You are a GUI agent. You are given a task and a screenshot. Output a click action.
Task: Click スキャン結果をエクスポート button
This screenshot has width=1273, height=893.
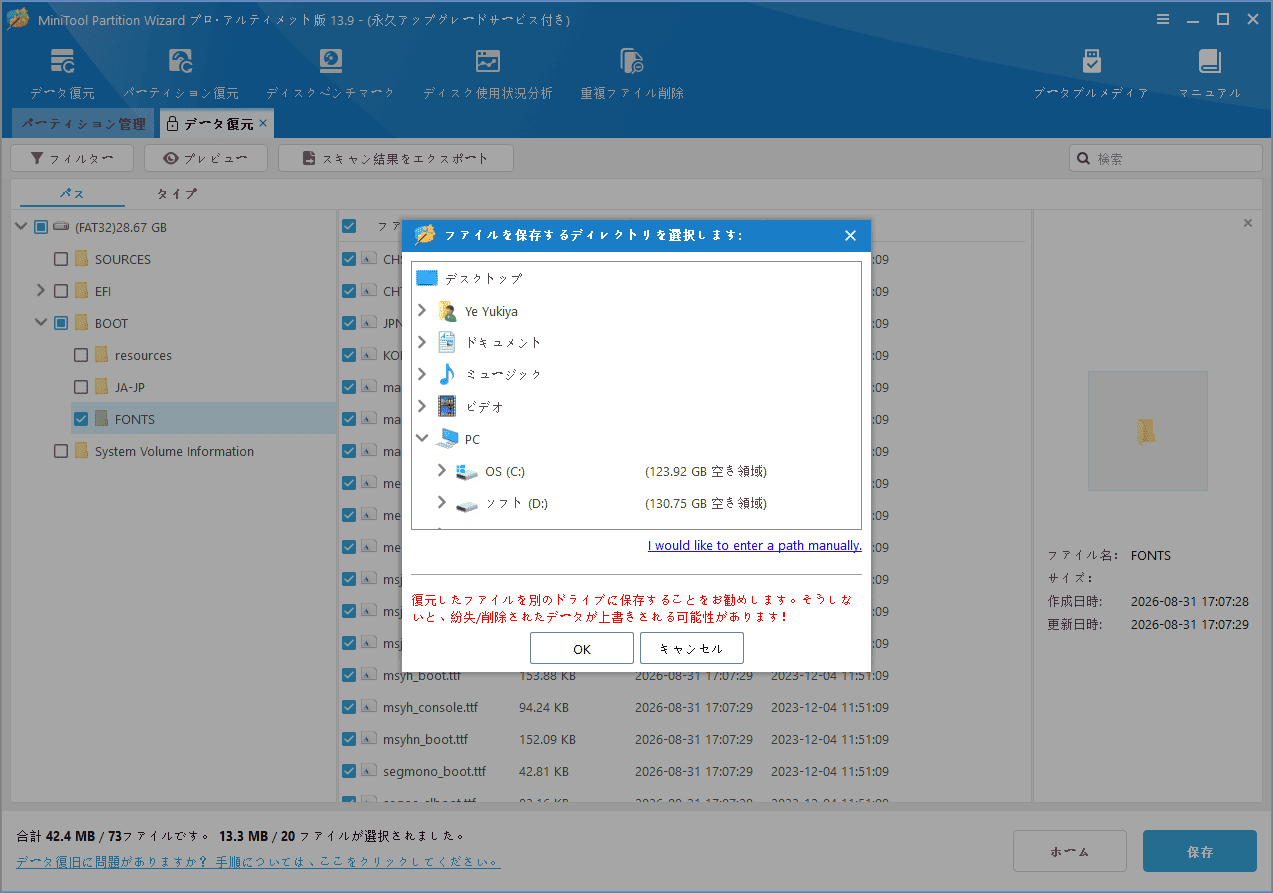pyautogui.click(x=396, y=158)
